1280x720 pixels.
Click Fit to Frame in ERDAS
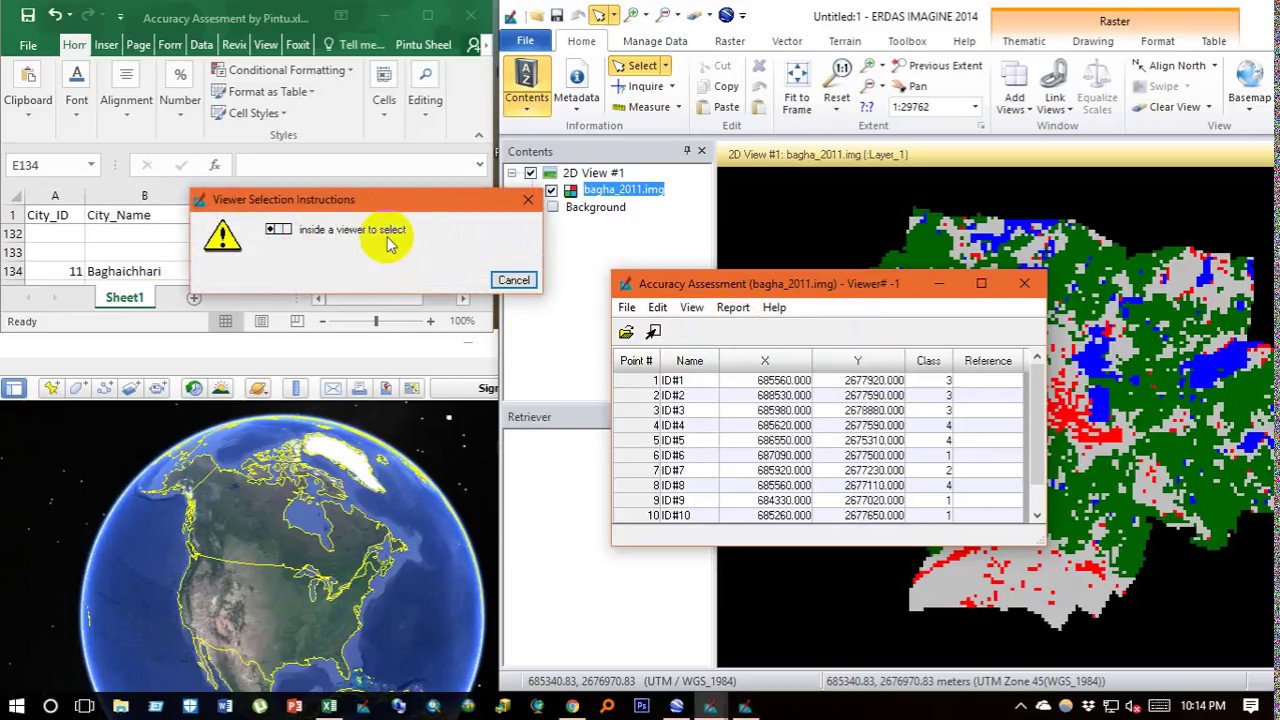[x=797, y=85]
